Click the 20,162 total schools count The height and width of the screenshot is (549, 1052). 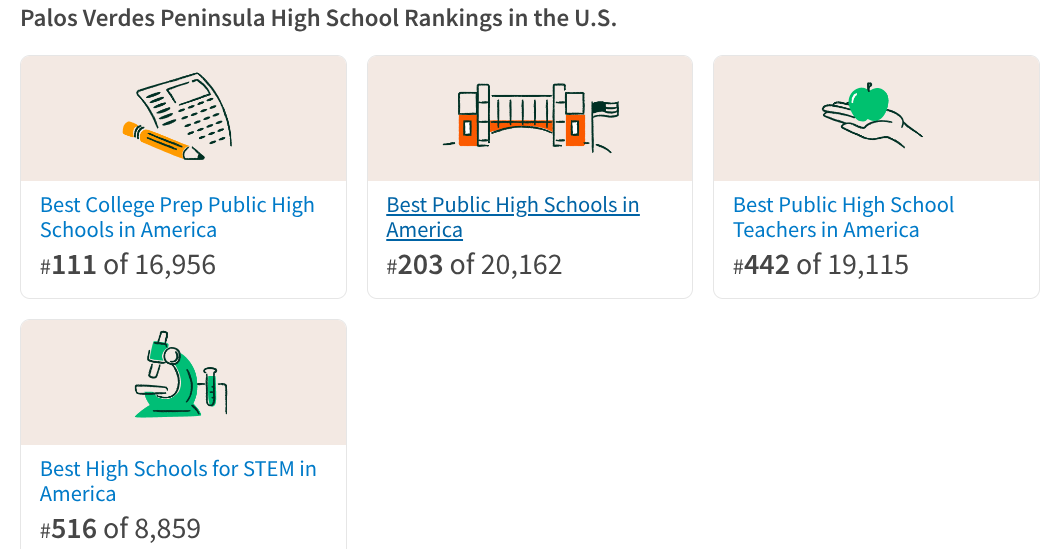tap(520, 265)
